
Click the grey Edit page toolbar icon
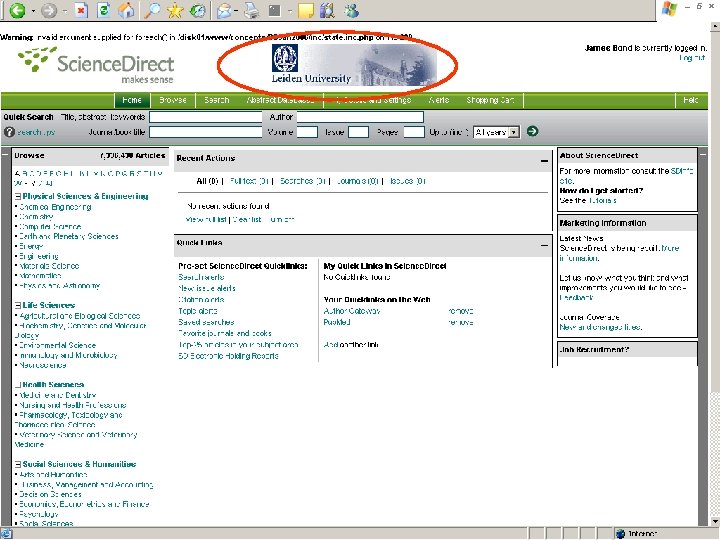tap(275, 10)
